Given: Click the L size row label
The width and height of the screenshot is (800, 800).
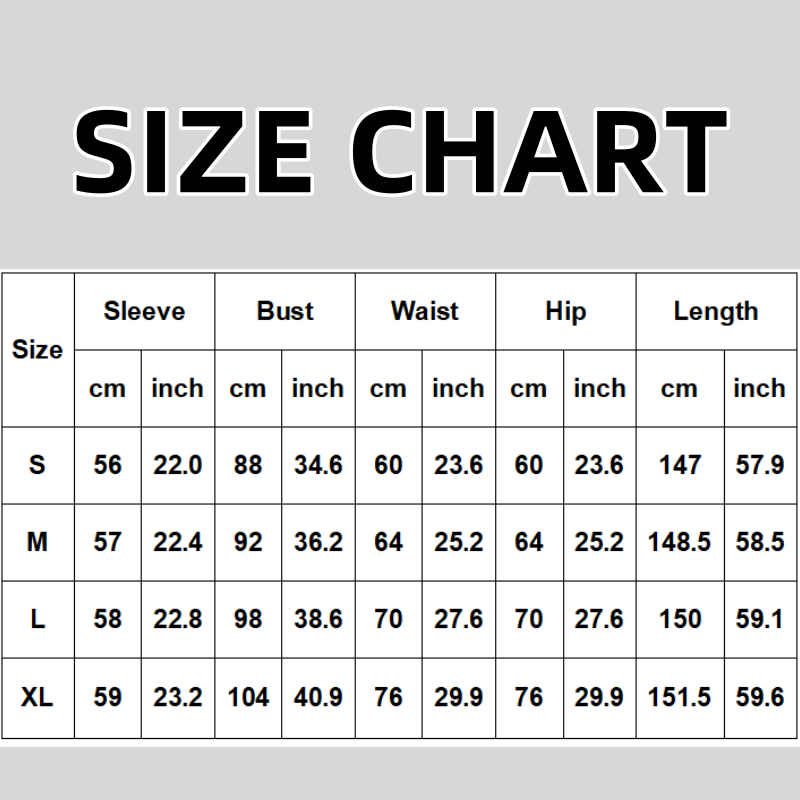Looking at the screenshot, I should tap(37, 619).
